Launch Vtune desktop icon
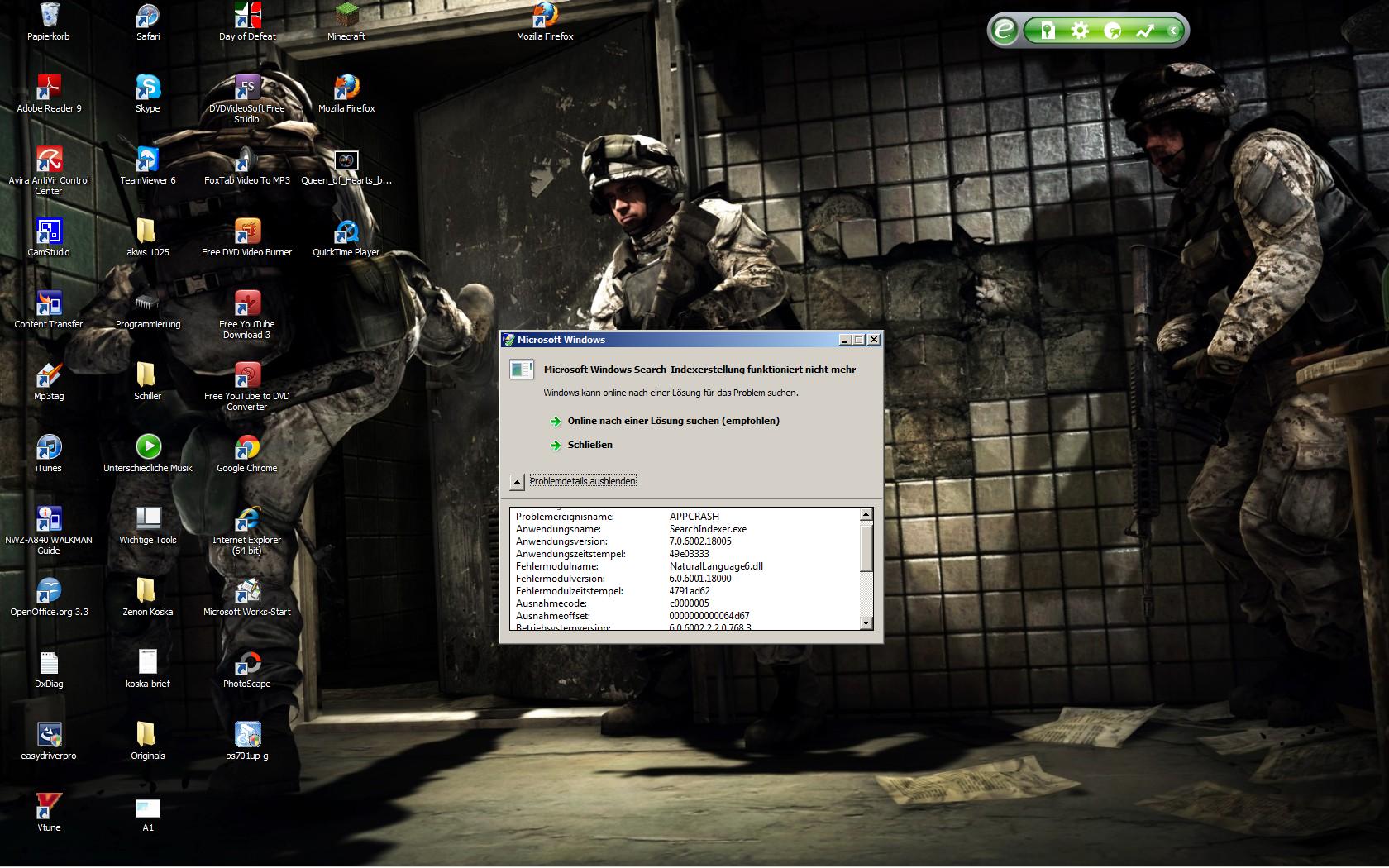This screenshot has height=868, width=1389. click(49, 807)
